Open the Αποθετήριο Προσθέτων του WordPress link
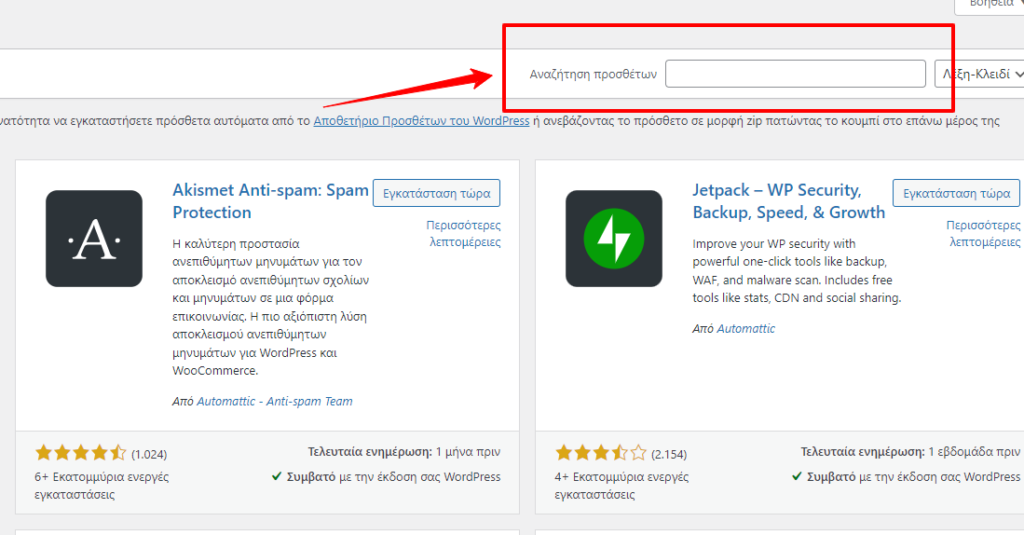 pyautogui.click(x=421, y=121)
